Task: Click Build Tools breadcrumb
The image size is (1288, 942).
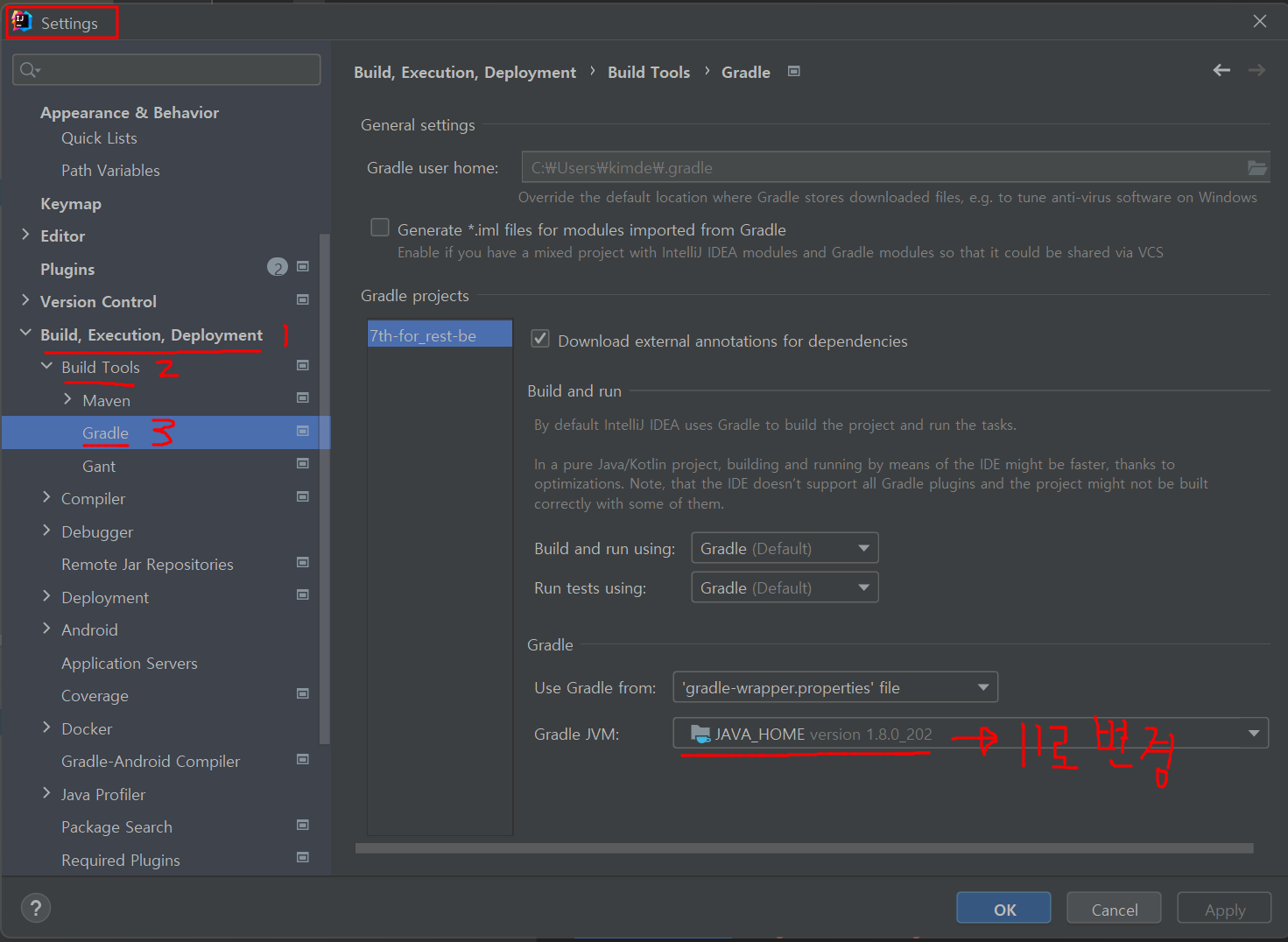Action: pos(649,73)
